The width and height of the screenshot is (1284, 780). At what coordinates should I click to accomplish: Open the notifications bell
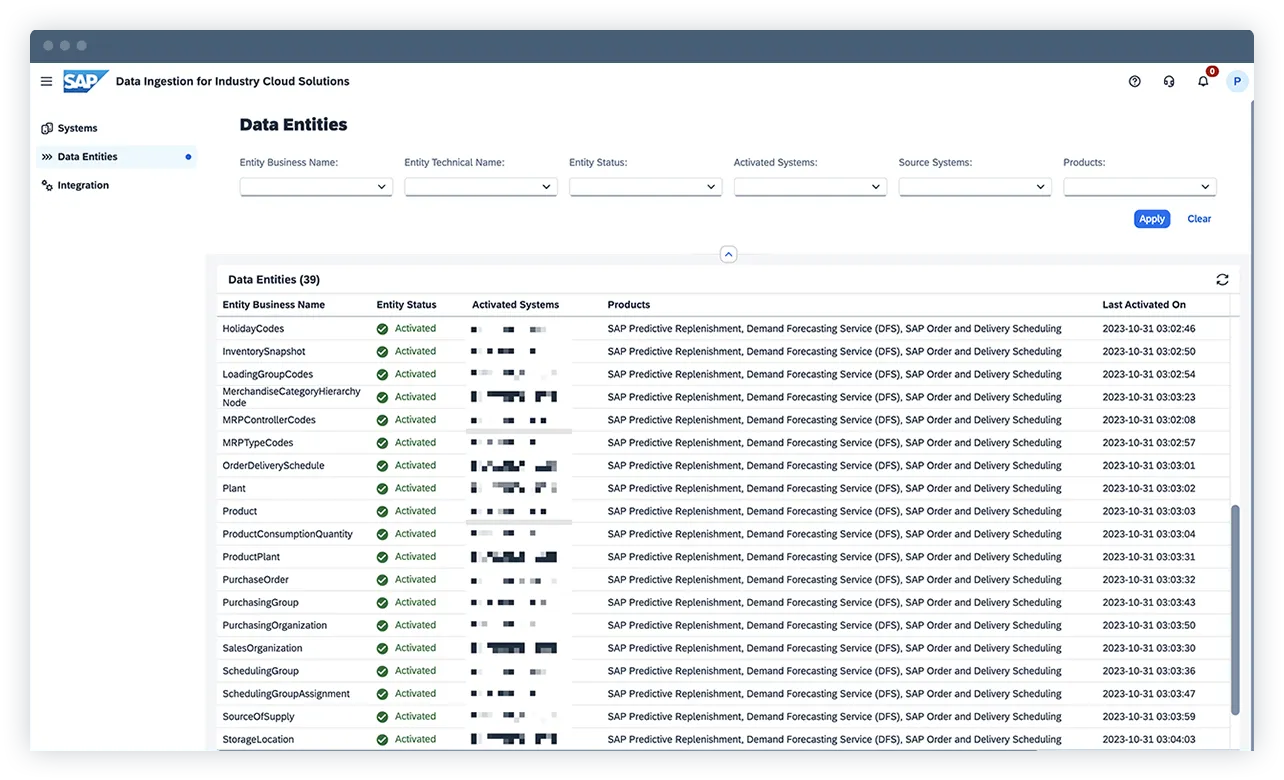1203,81
